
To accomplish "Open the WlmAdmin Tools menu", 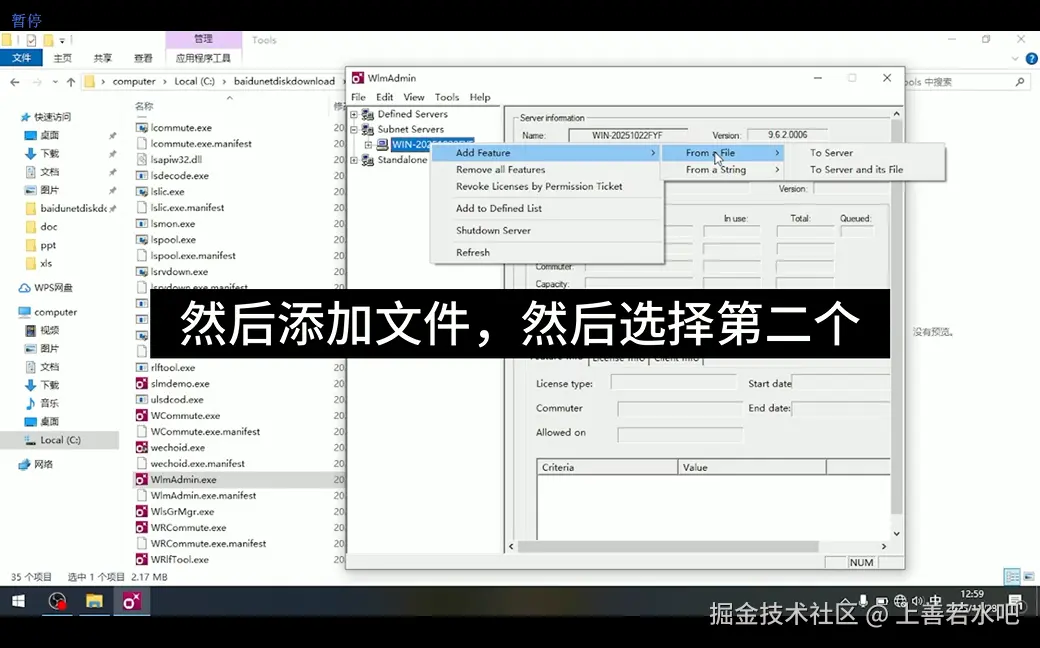I will 446,97.
